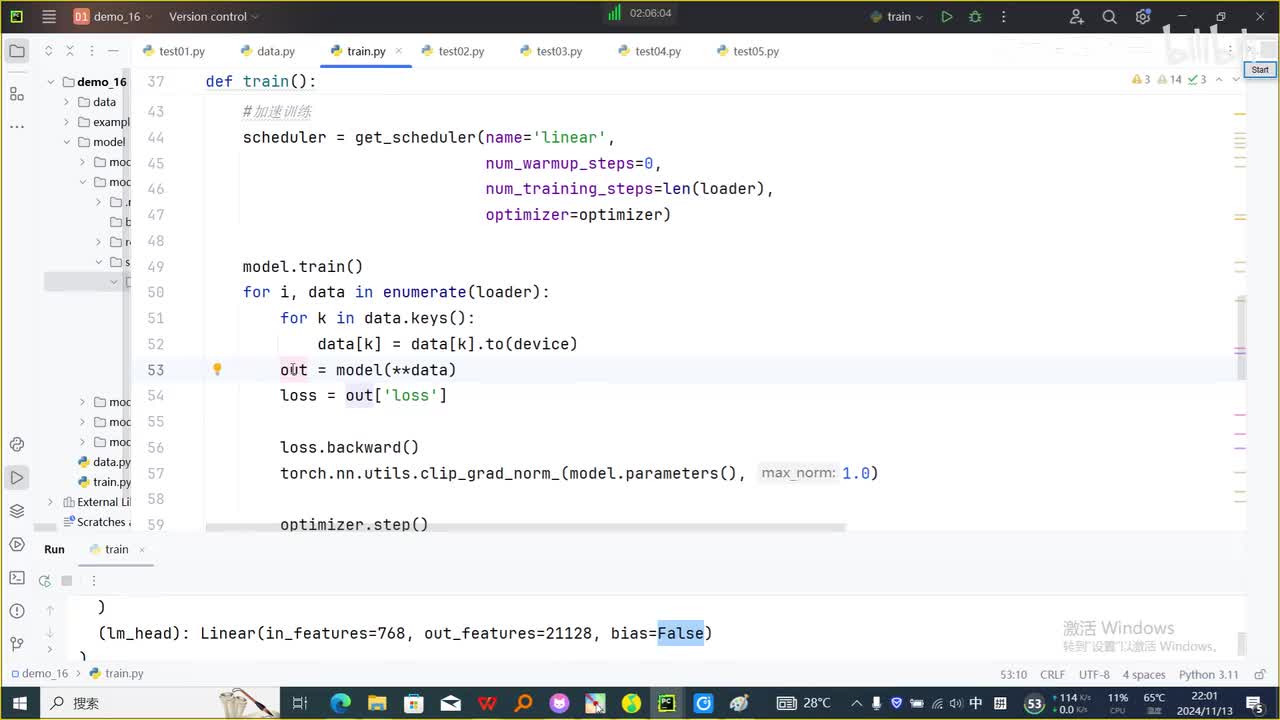Close the train.py editor tab
1280x720 pixels.
tap(399, 51)
